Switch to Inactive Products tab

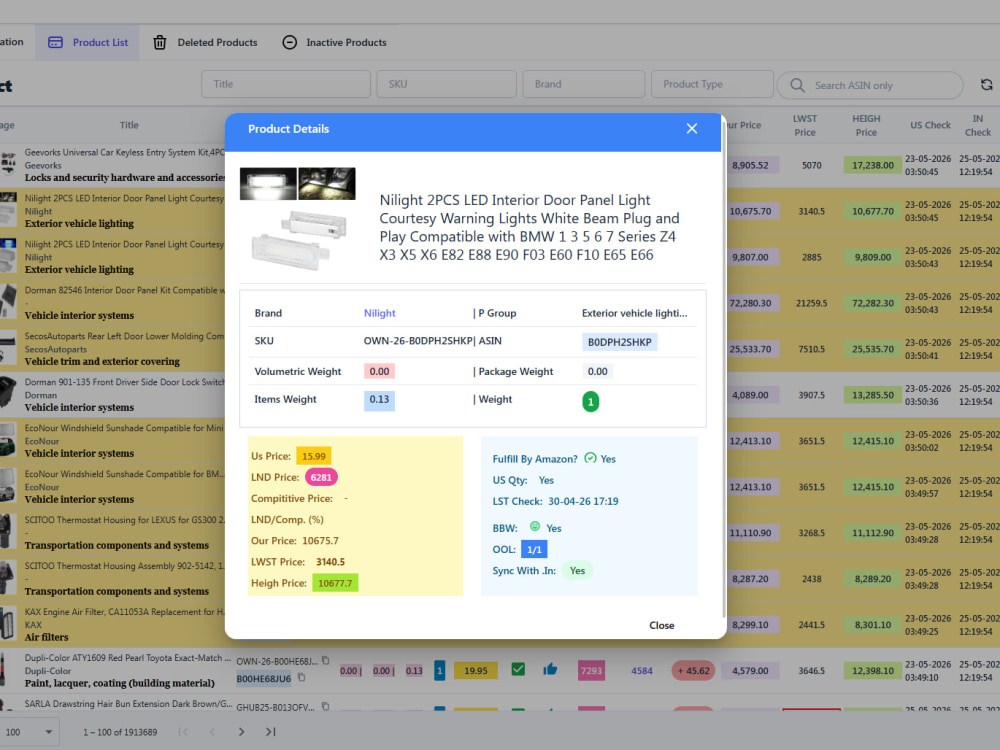pos(334,42)
